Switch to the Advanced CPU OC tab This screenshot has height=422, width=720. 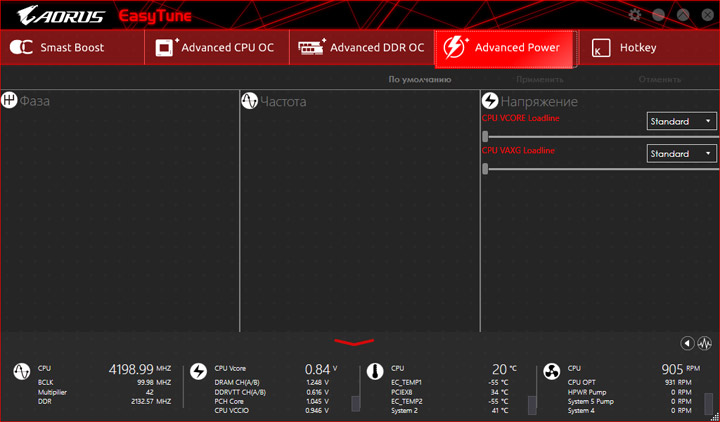(x=217, y=47)
